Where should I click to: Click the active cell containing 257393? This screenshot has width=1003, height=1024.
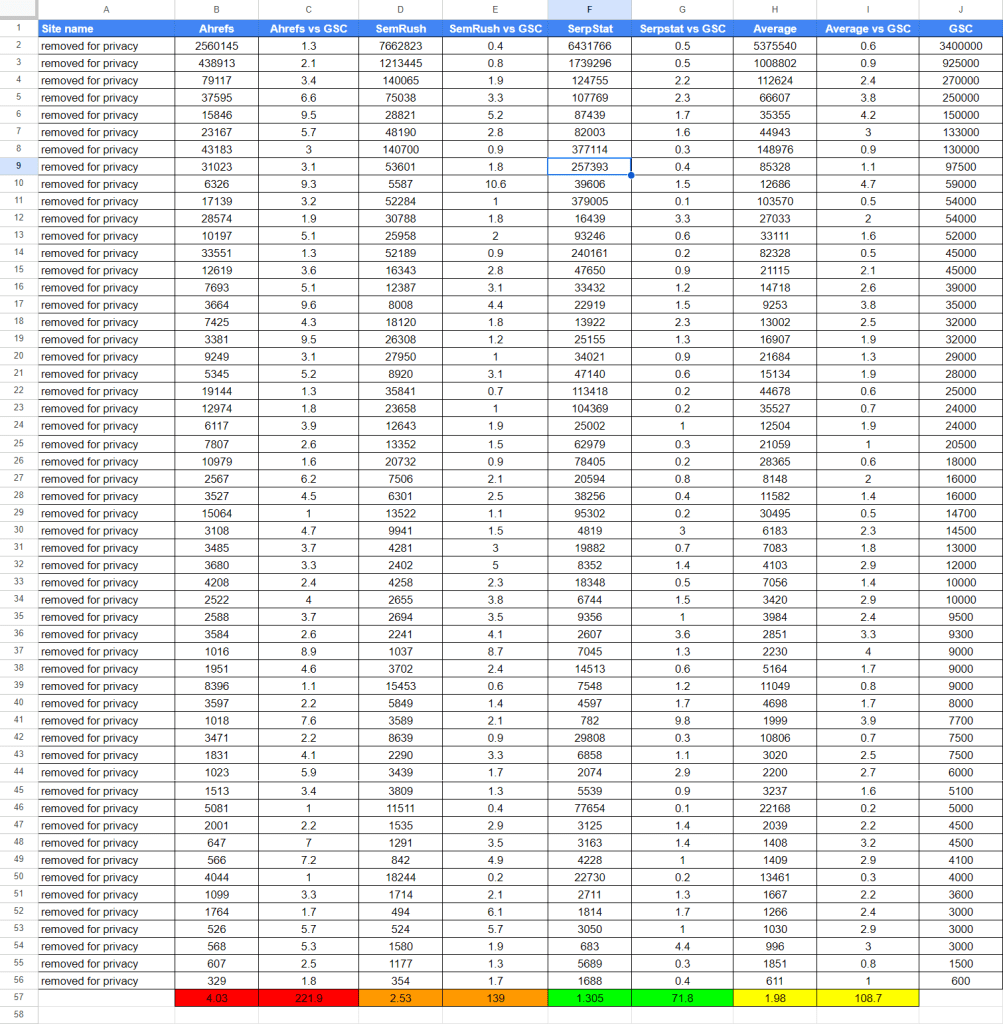pyautogui.click(x=589, y=167)
